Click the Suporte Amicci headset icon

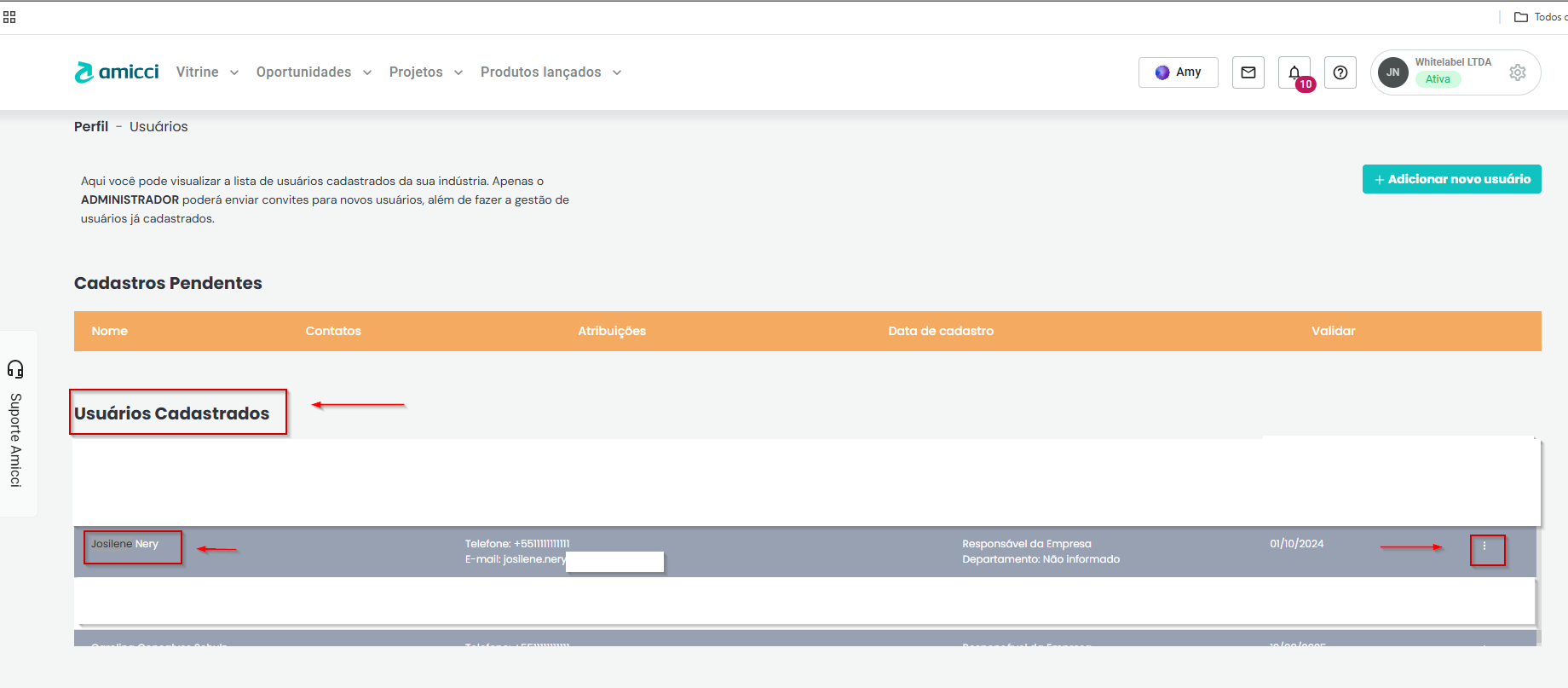pos(15,368)
